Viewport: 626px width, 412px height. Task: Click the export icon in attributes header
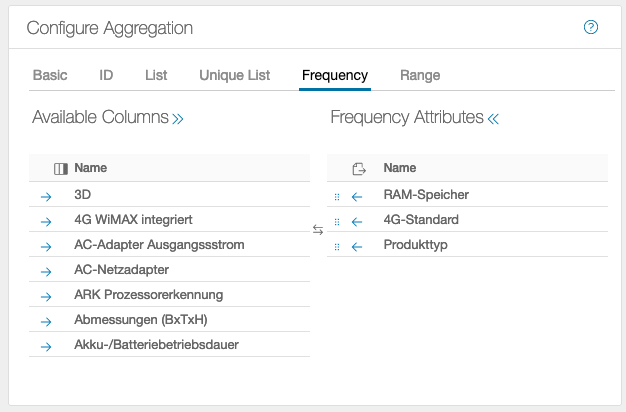pyautogui.click(x=358, y=169)
